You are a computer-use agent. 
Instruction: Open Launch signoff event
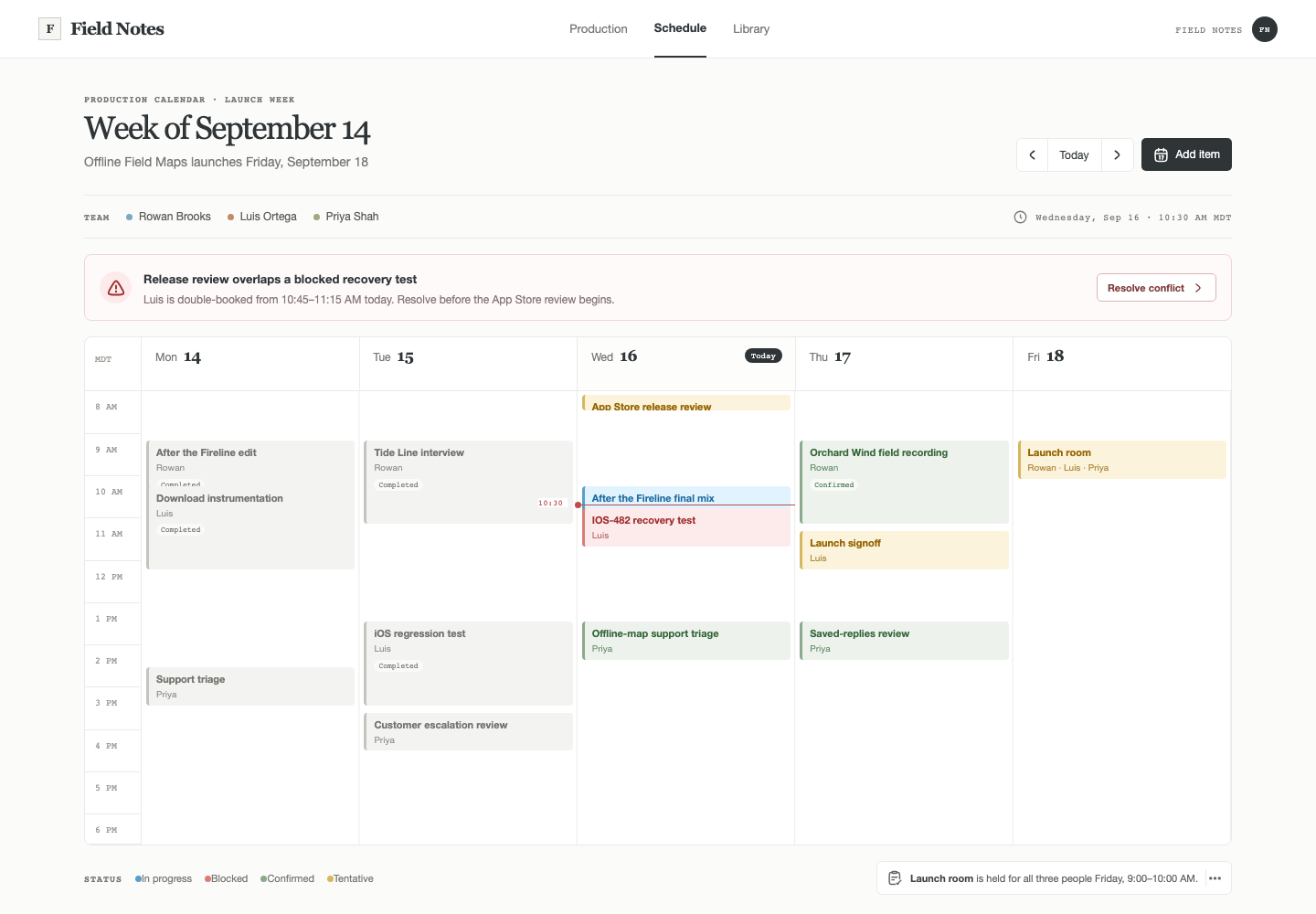pyautogui.click(x=904, y=550)
